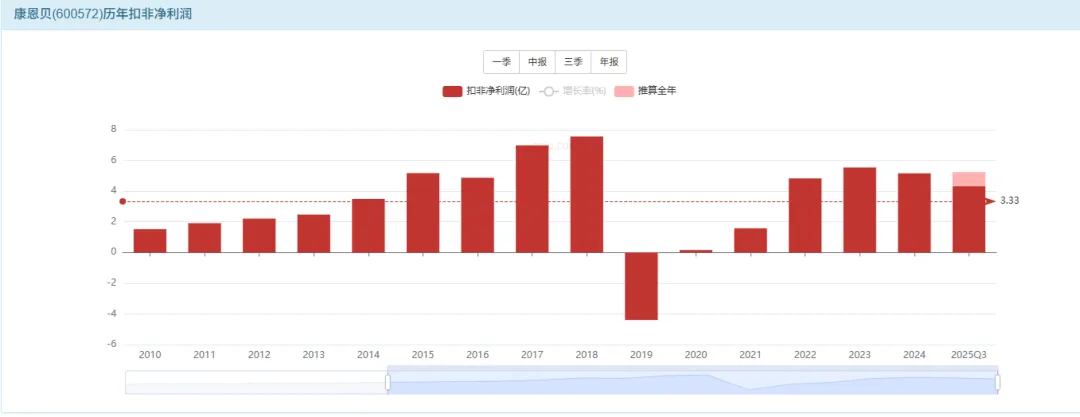Viewport: 1080px width, 417px height.
Task: Click the selected range of the zoom slider
Action: click(x=692, y=383)
